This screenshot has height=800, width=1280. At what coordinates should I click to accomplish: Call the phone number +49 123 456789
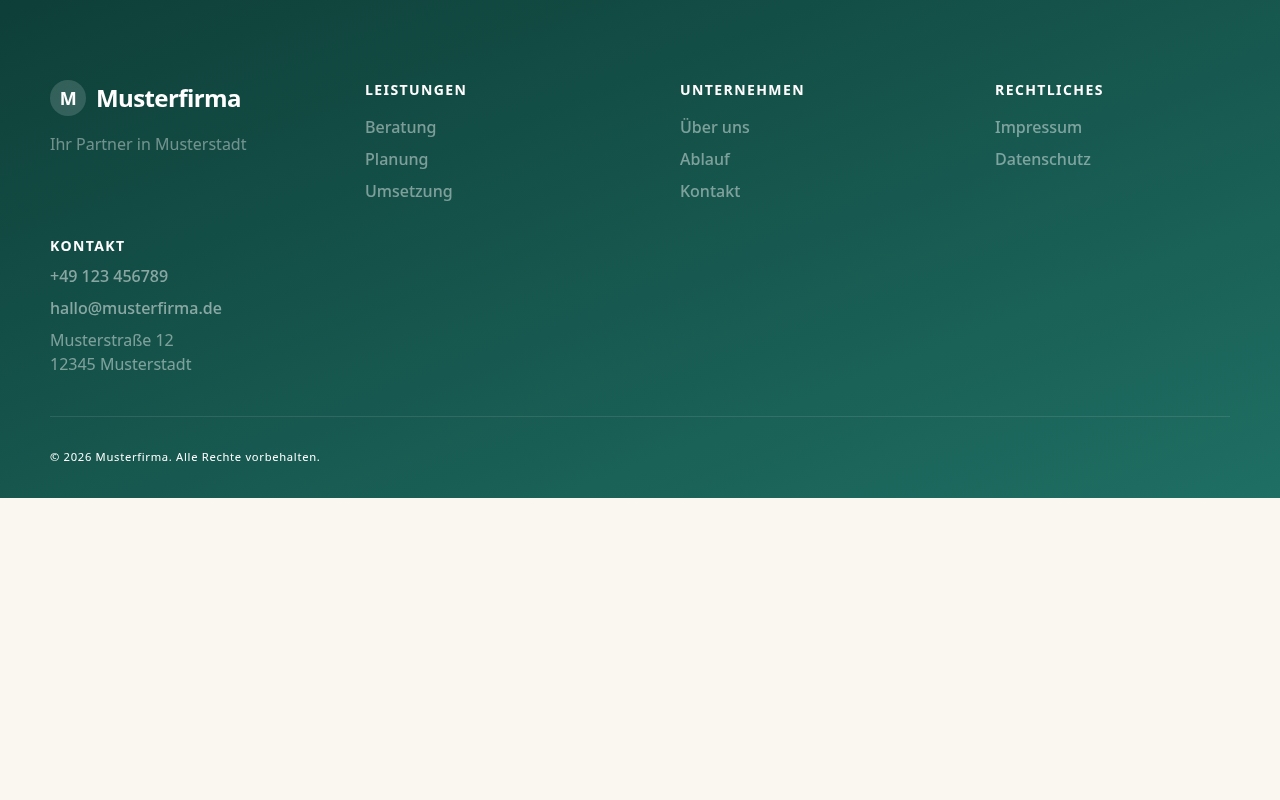click(109, 276)
